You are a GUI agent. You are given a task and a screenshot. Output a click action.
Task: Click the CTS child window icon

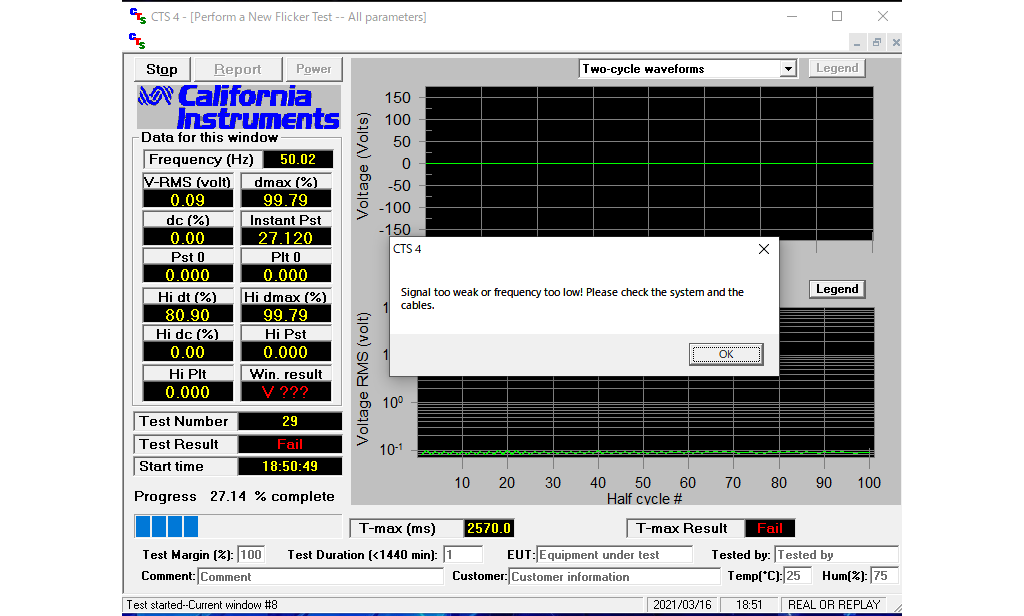[137, 41]
